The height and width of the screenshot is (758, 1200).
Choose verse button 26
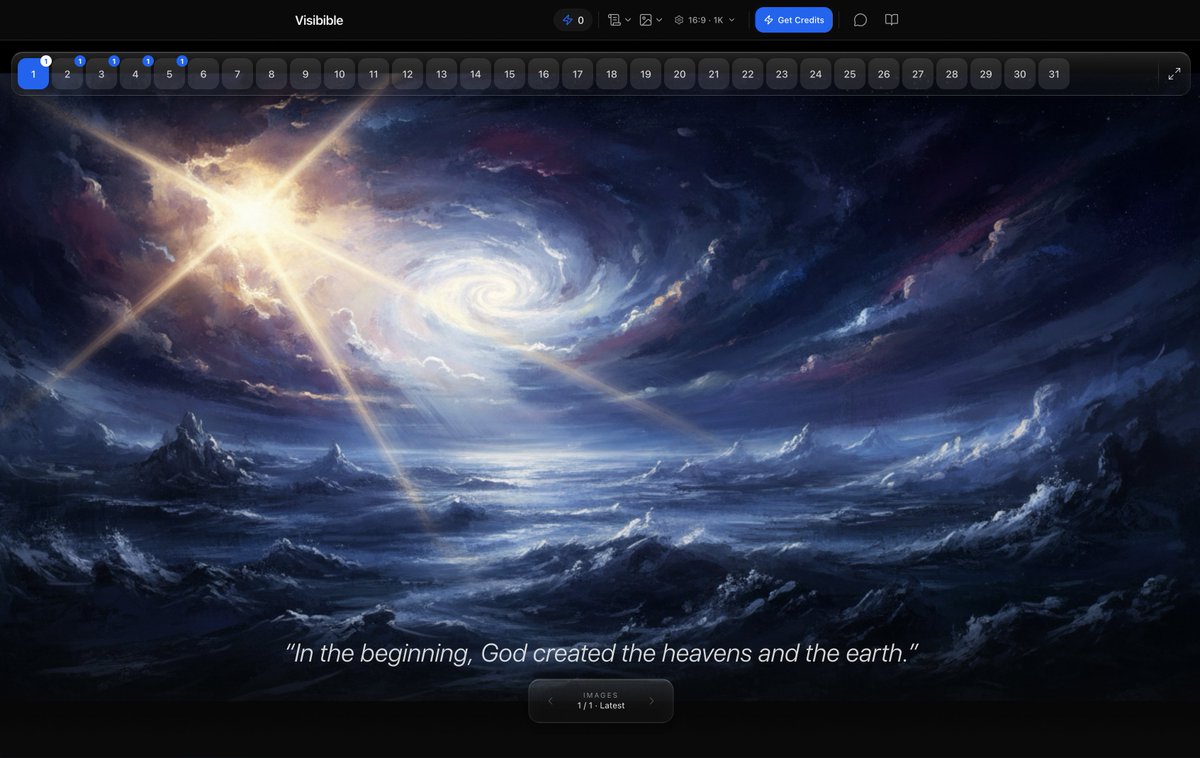coord(883,74)
